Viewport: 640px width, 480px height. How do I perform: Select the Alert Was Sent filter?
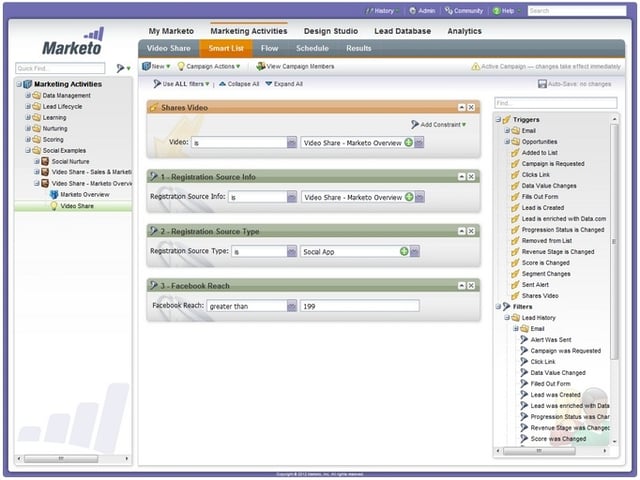pyautogui.click(x=551, y=340)
